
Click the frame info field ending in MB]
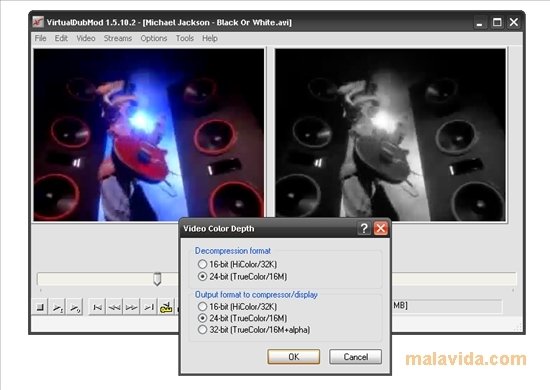coord(447,306)
